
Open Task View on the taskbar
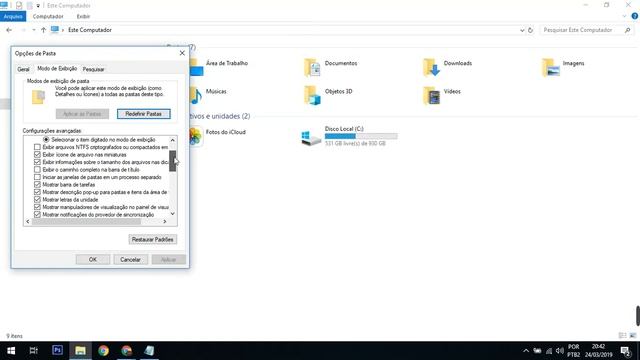click(x=34, y=351)
